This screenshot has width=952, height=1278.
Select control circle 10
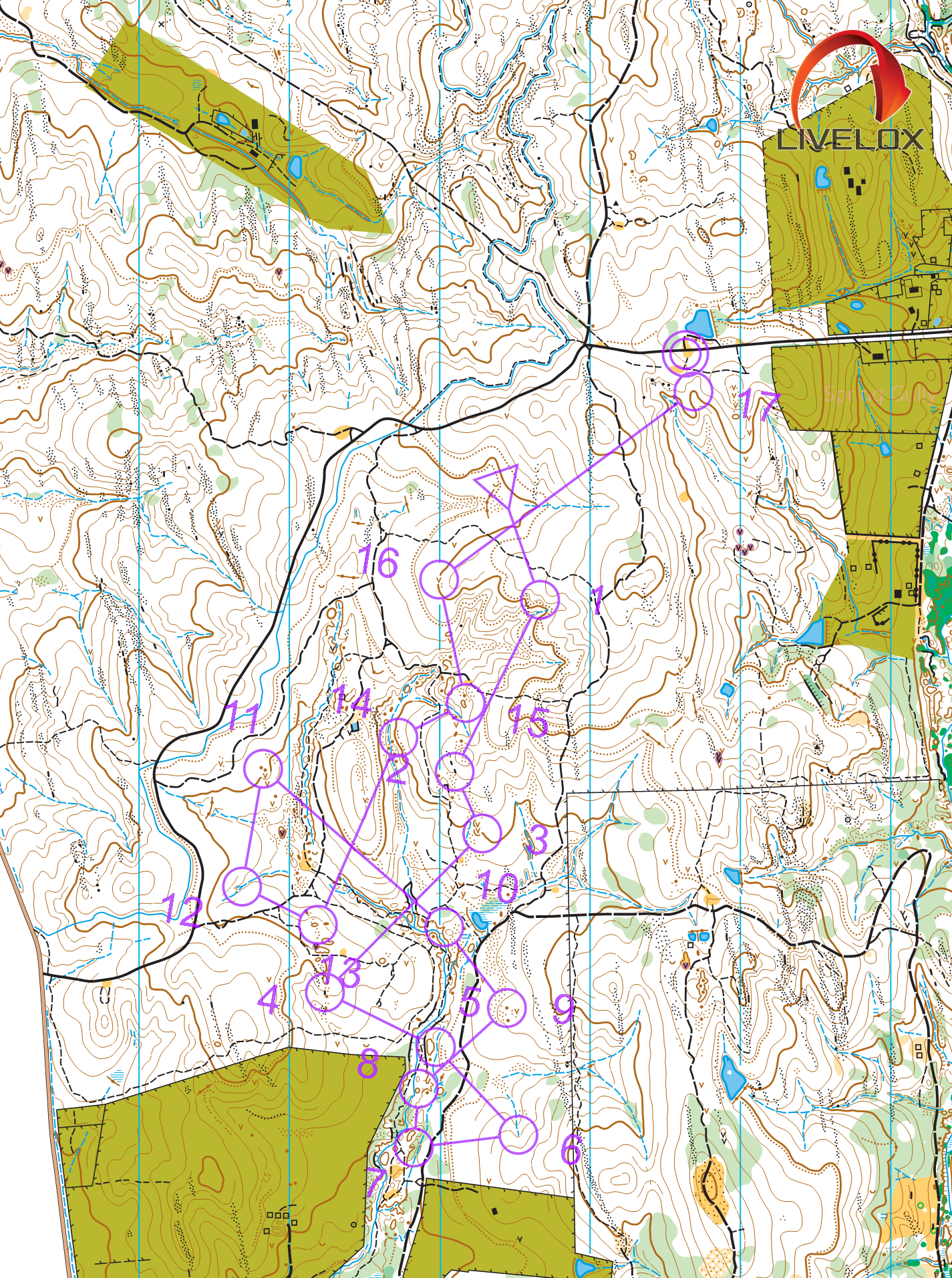[x=444, y=927]
